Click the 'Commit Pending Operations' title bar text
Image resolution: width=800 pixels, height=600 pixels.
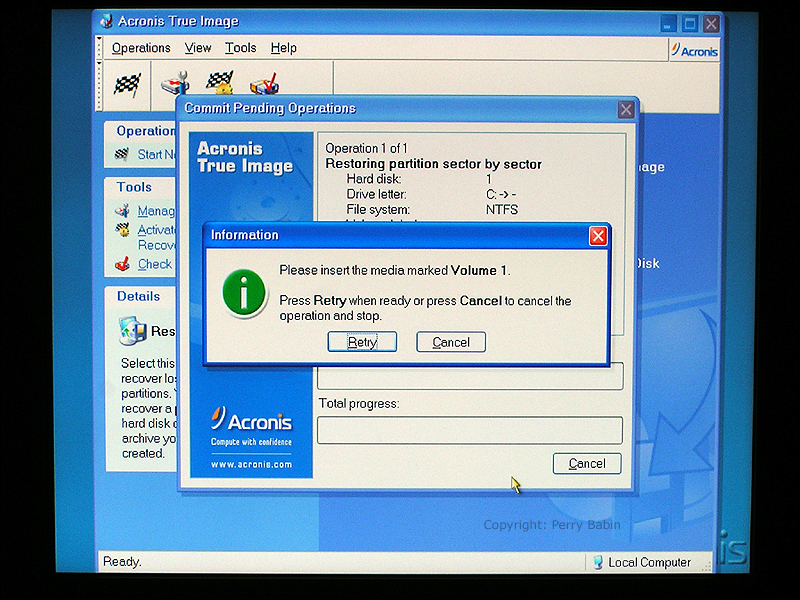(270, 108)
